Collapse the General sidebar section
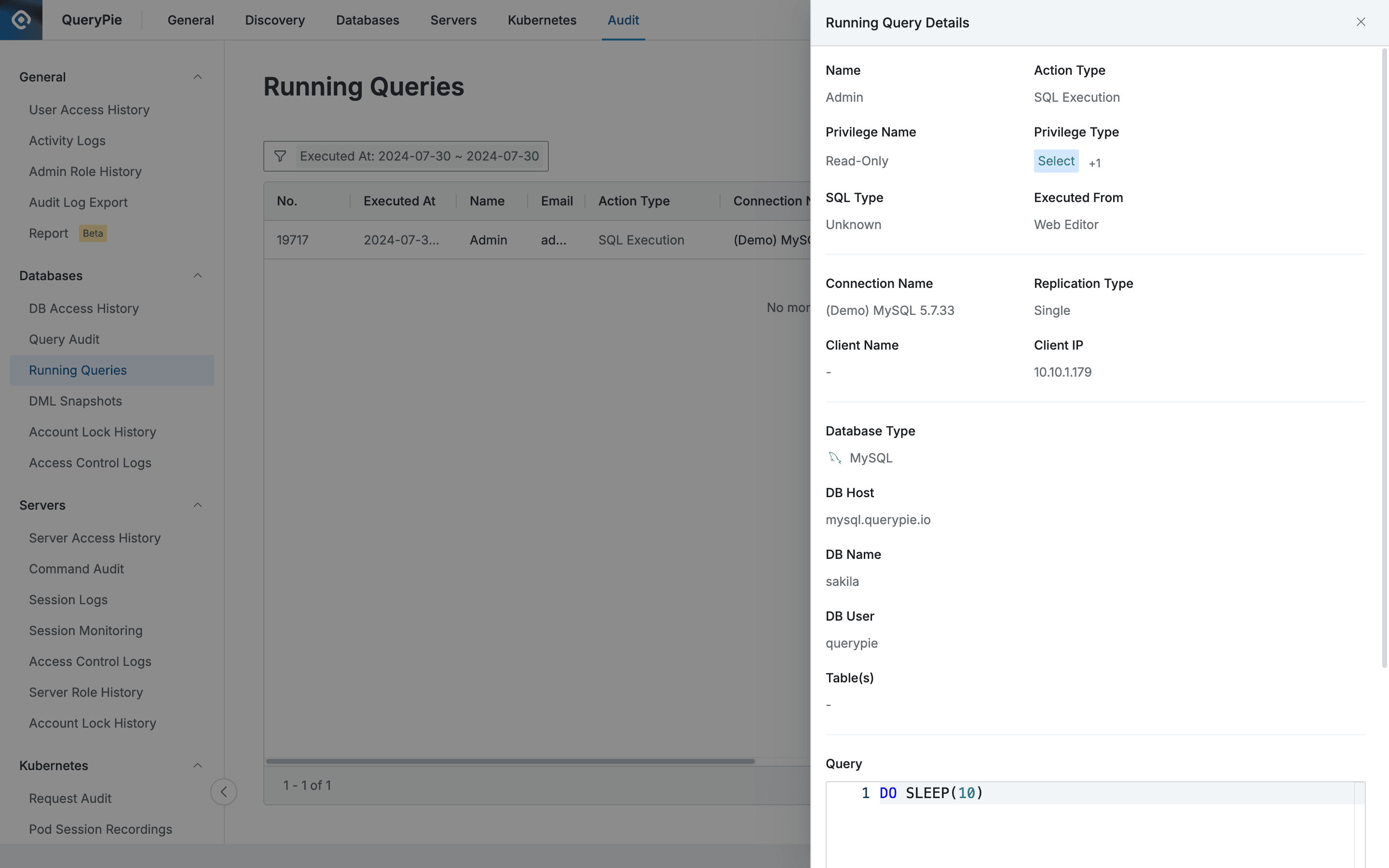Screen dimensions: 1389x868 (197, 76)
